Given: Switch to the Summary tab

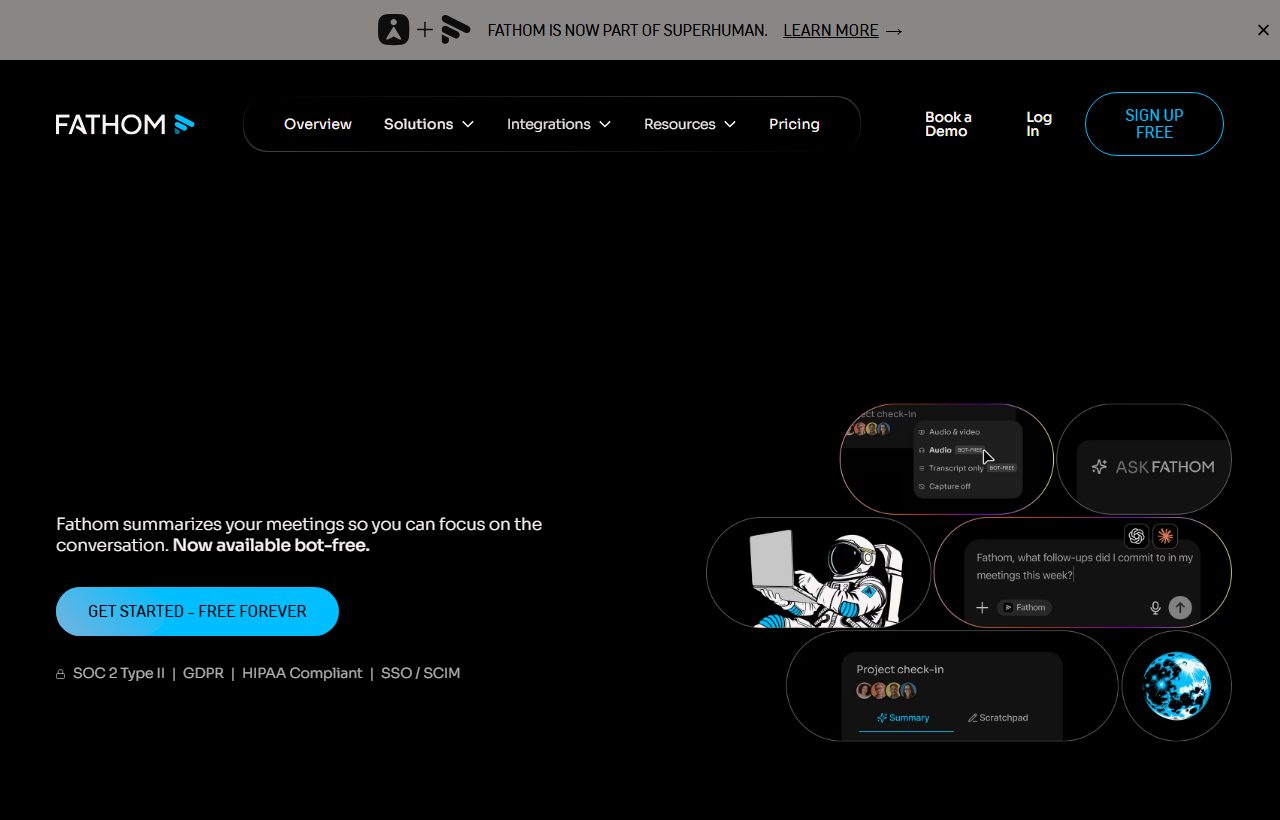Looking at the screenshot, I should [903, 718].
